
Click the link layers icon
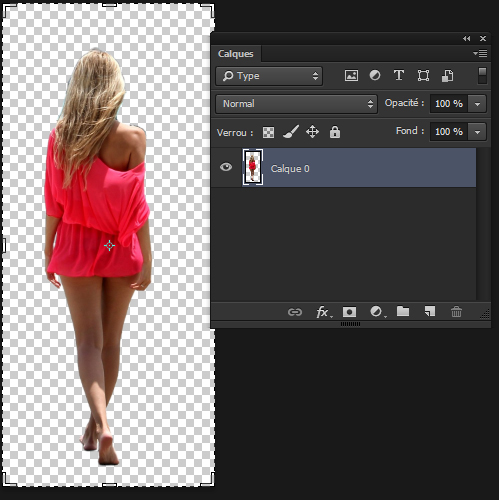295,312
